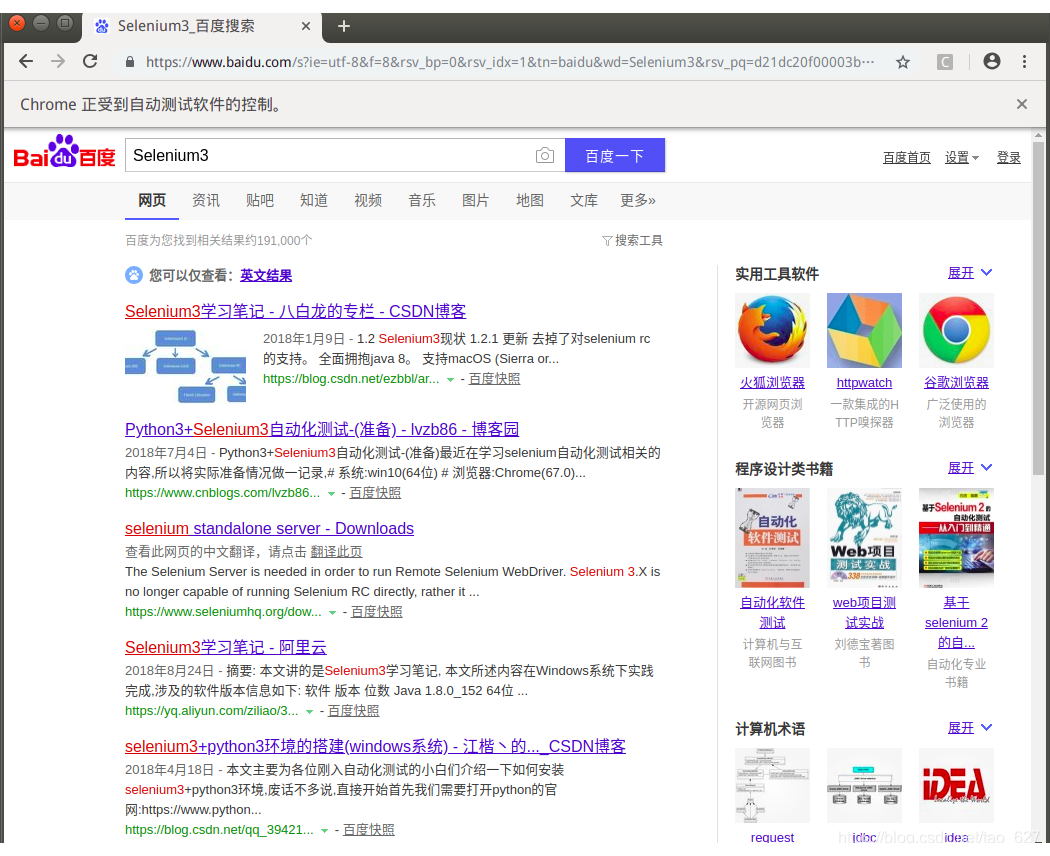Switch to the 贴吧 tab
Image resolution: width=1050 pixels, height=856 pixels.
pyautogui.click(x=260, y=200)
